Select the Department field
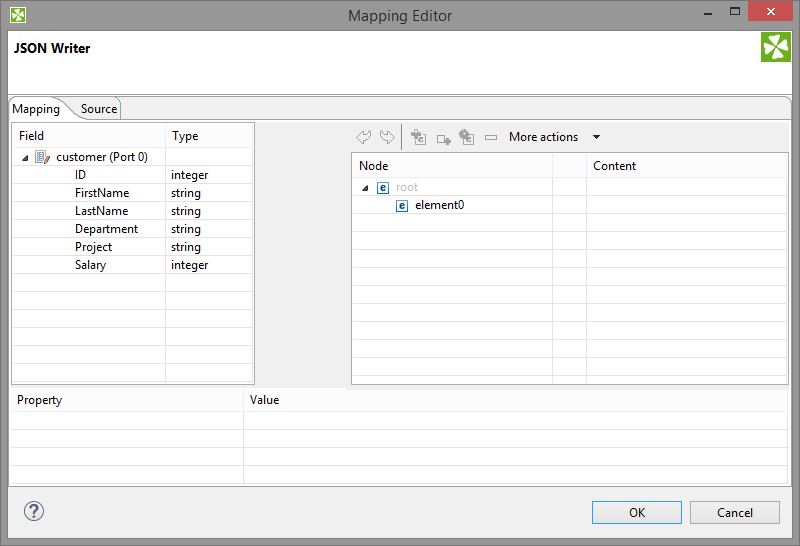The width and height of the screenshot is (800, 546). pos(106,229)
